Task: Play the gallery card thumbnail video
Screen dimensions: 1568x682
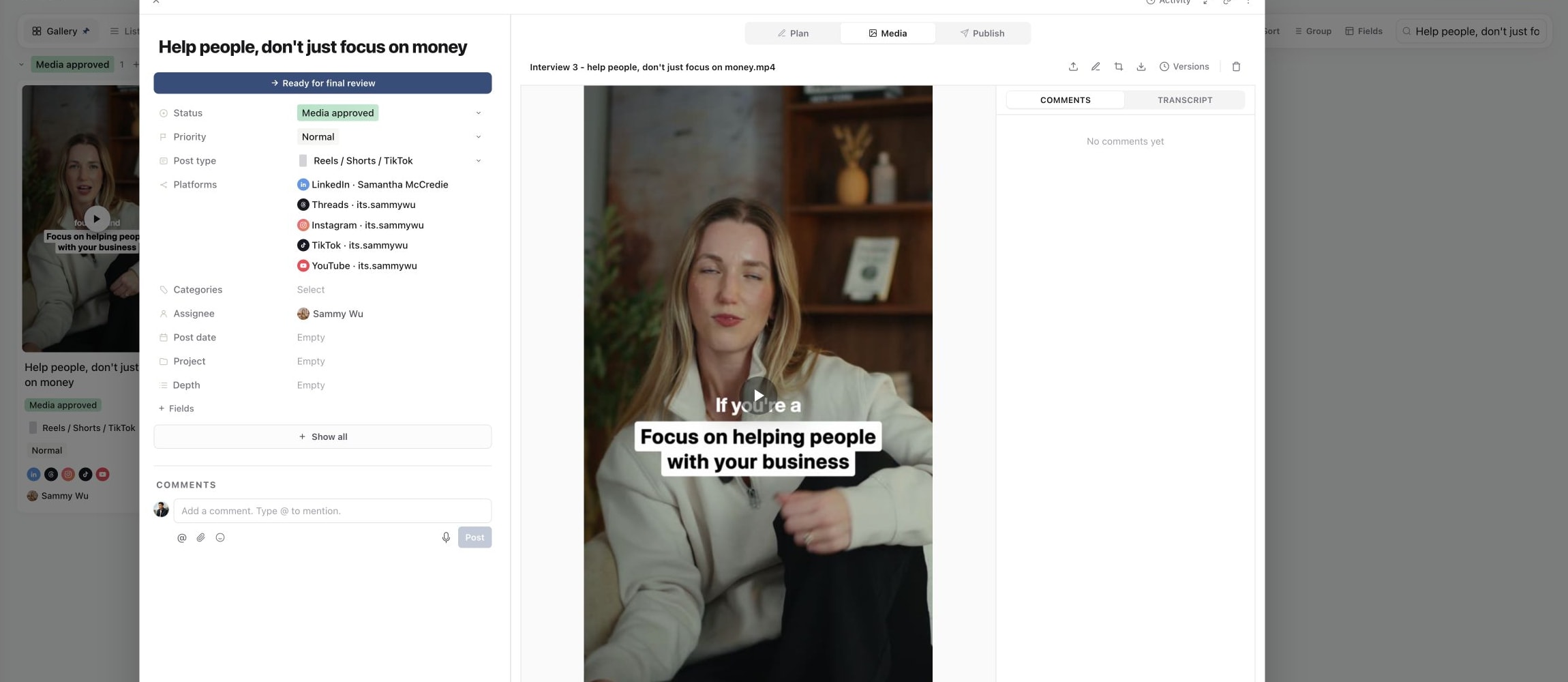Action: [x=97, y=219]
